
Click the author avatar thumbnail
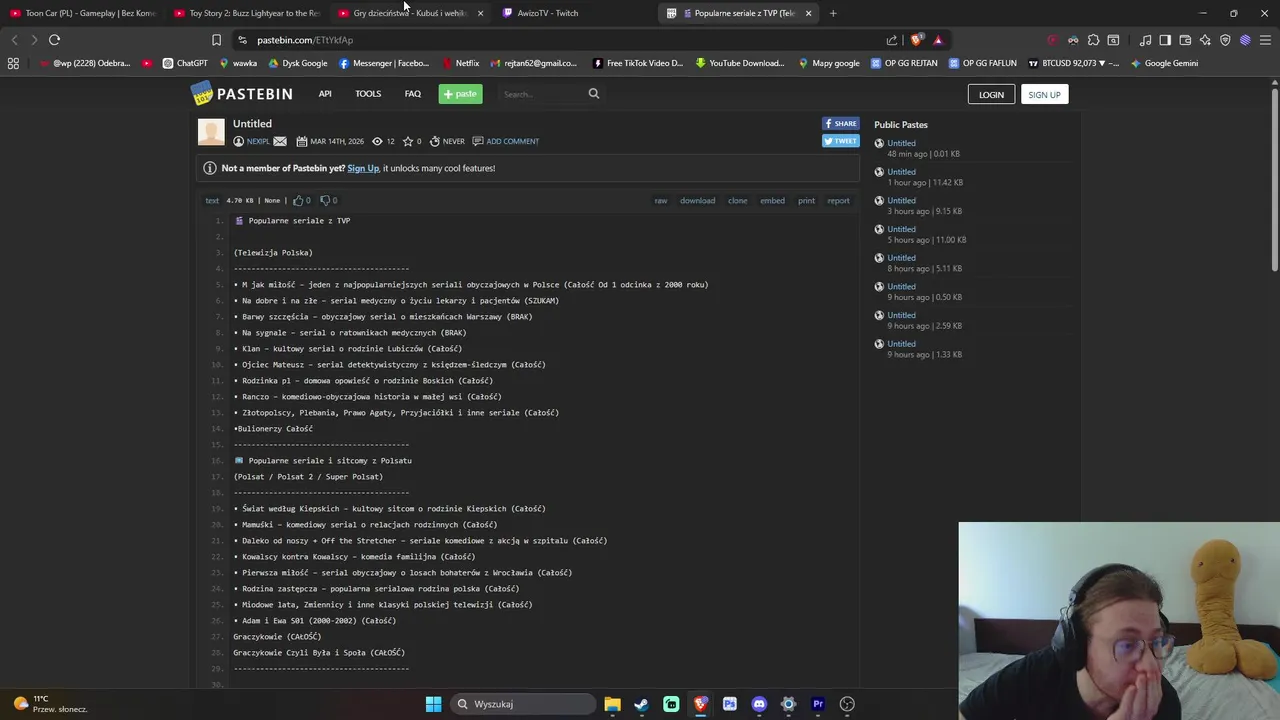point(211,132)
